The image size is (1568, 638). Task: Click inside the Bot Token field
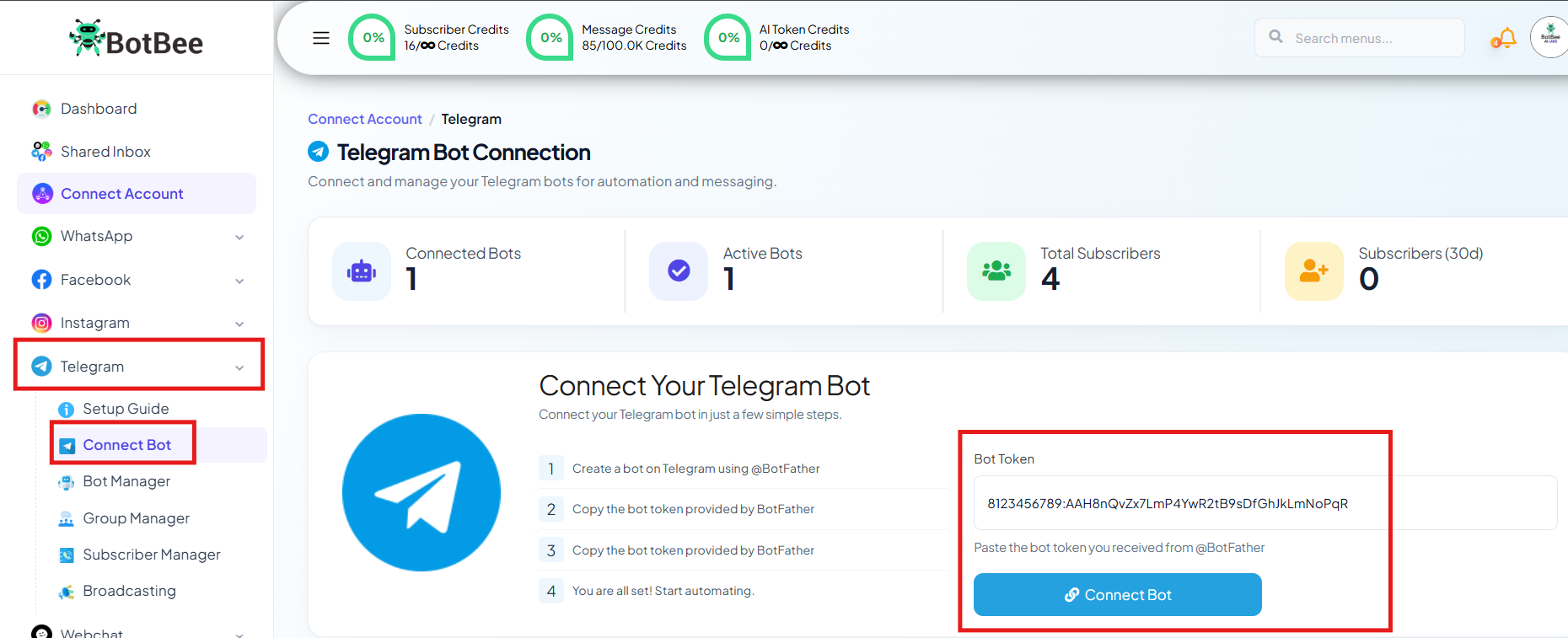1265,503
